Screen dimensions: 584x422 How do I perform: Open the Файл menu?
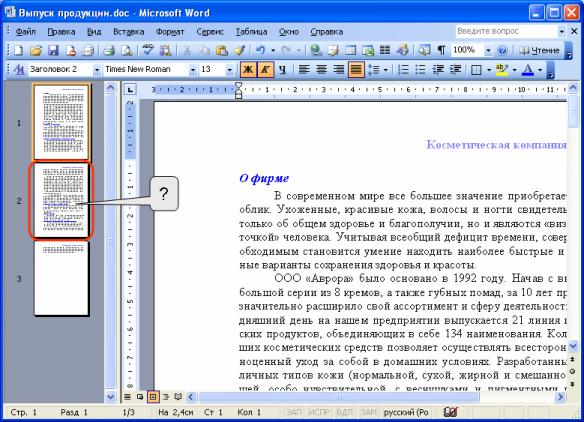click(x=26, y=32)
